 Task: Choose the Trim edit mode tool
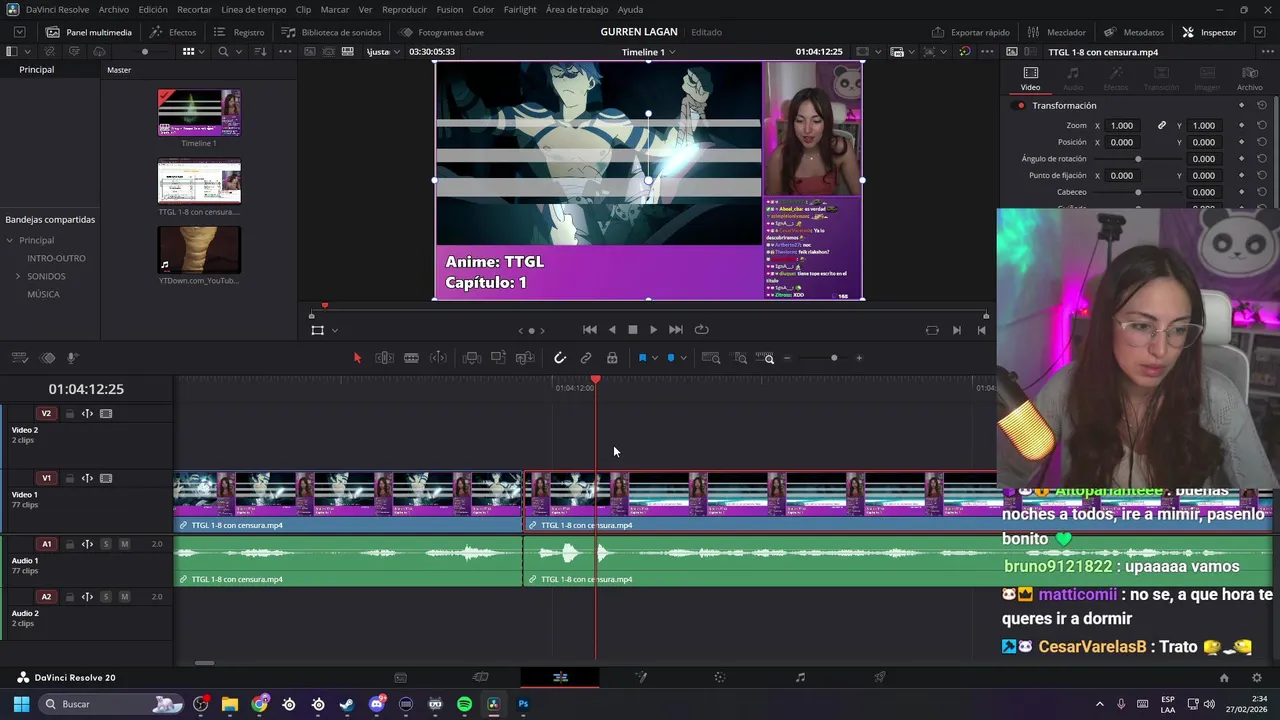pos(384,358)
